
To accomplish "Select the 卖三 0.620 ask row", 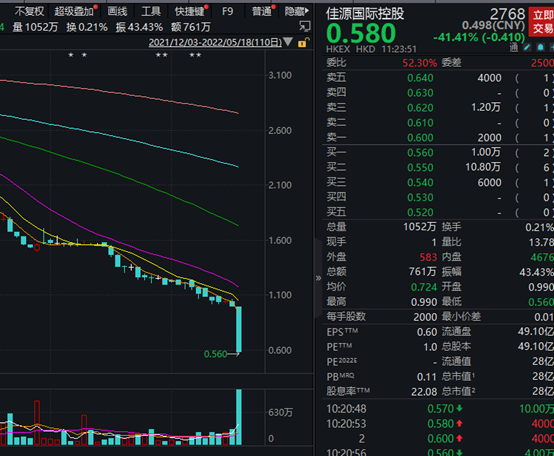I will 438,108.
